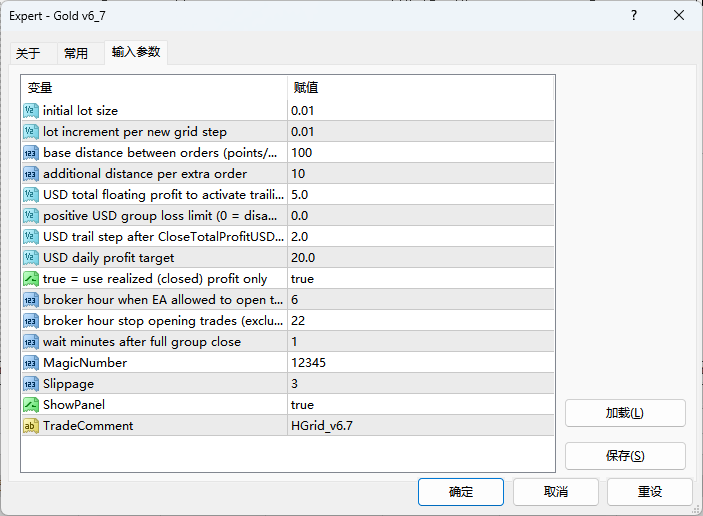703x516 pixels.
Task: Select the 输入参数 tab
Action: (x=135, y=52)
